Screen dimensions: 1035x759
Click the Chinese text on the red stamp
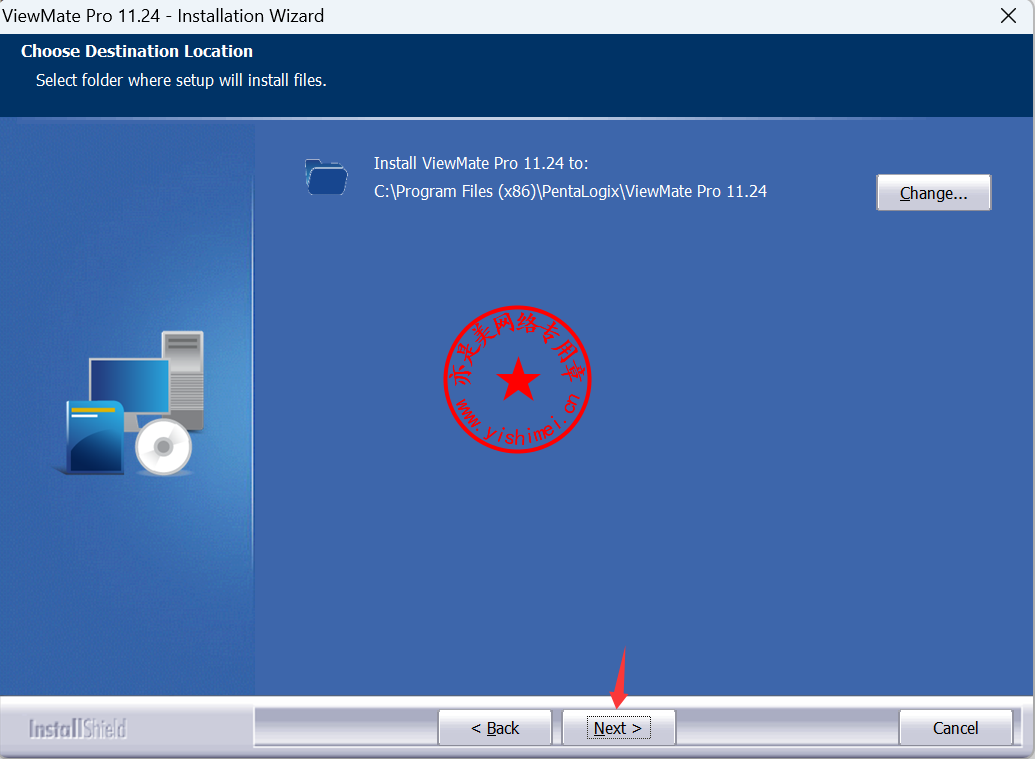click(x=518, y=333)
